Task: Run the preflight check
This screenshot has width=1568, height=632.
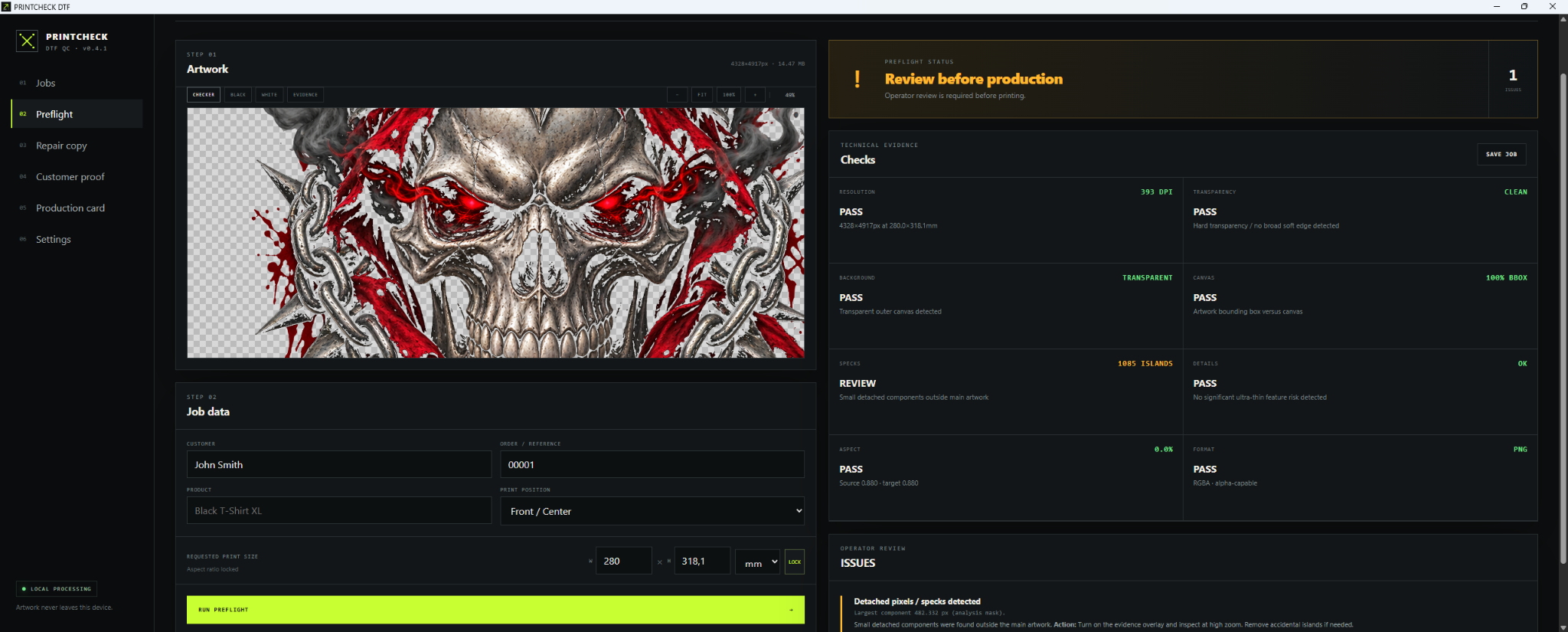Action: (495, 610)
